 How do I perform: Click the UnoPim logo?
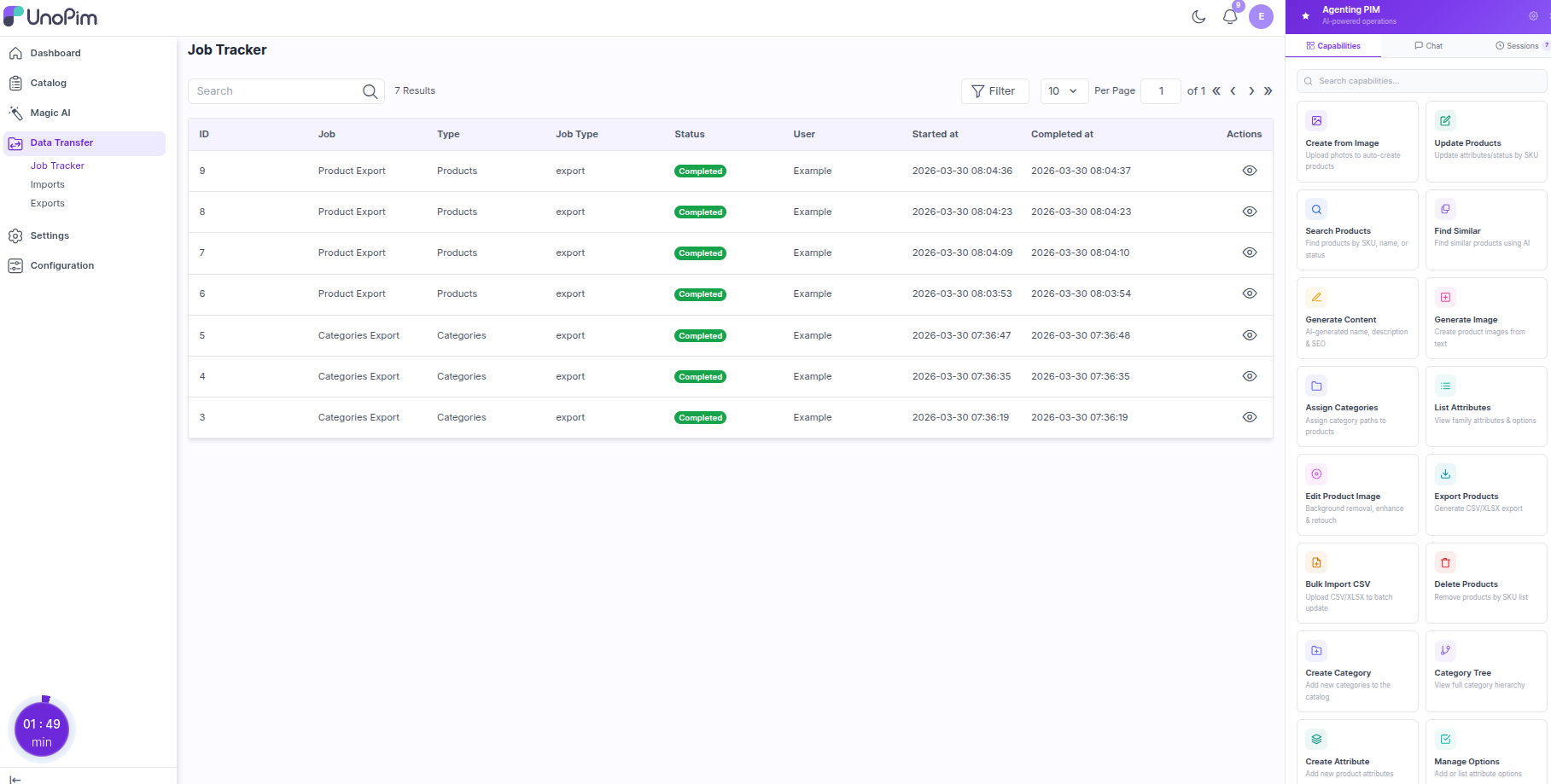(x=50, y=16)
